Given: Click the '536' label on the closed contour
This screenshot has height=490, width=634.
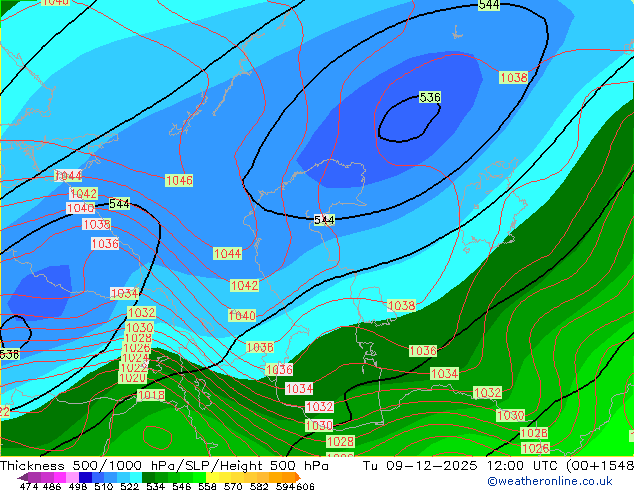Looking at the screenshot, I should tap(430, 97).
